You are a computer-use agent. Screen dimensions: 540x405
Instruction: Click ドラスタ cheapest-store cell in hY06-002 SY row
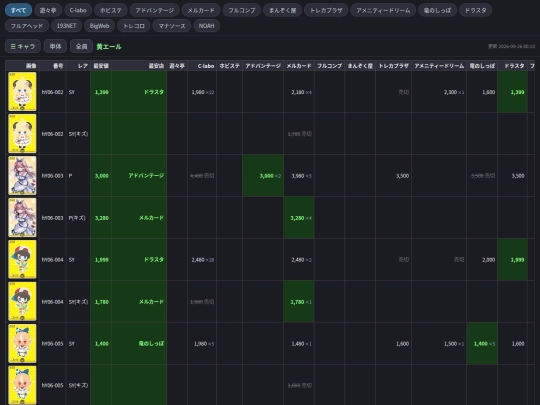click(x=139, y=92)
